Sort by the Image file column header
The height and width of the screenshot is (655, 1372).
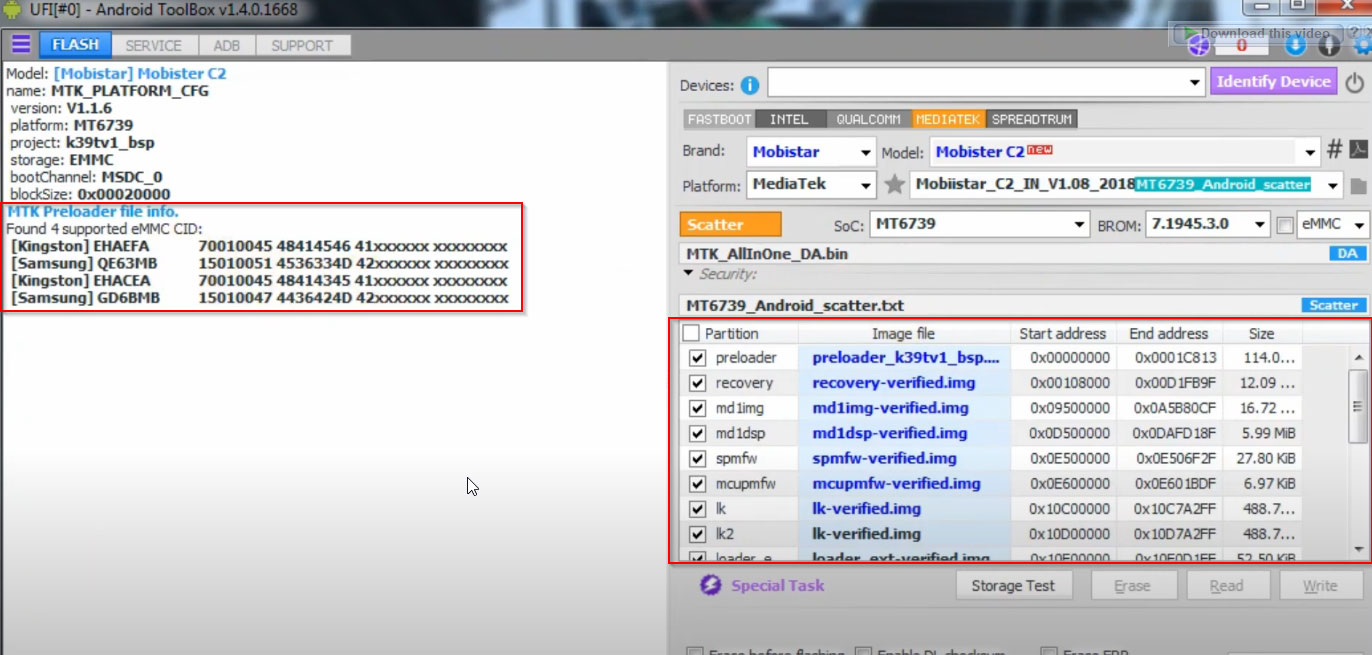coord(904,333)
